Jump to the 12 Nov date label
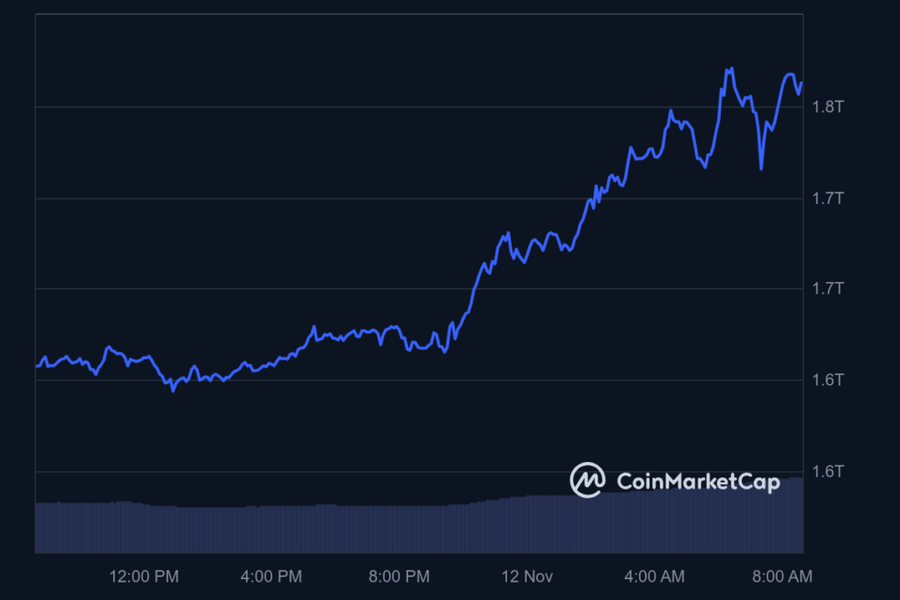 coord(527,576)
